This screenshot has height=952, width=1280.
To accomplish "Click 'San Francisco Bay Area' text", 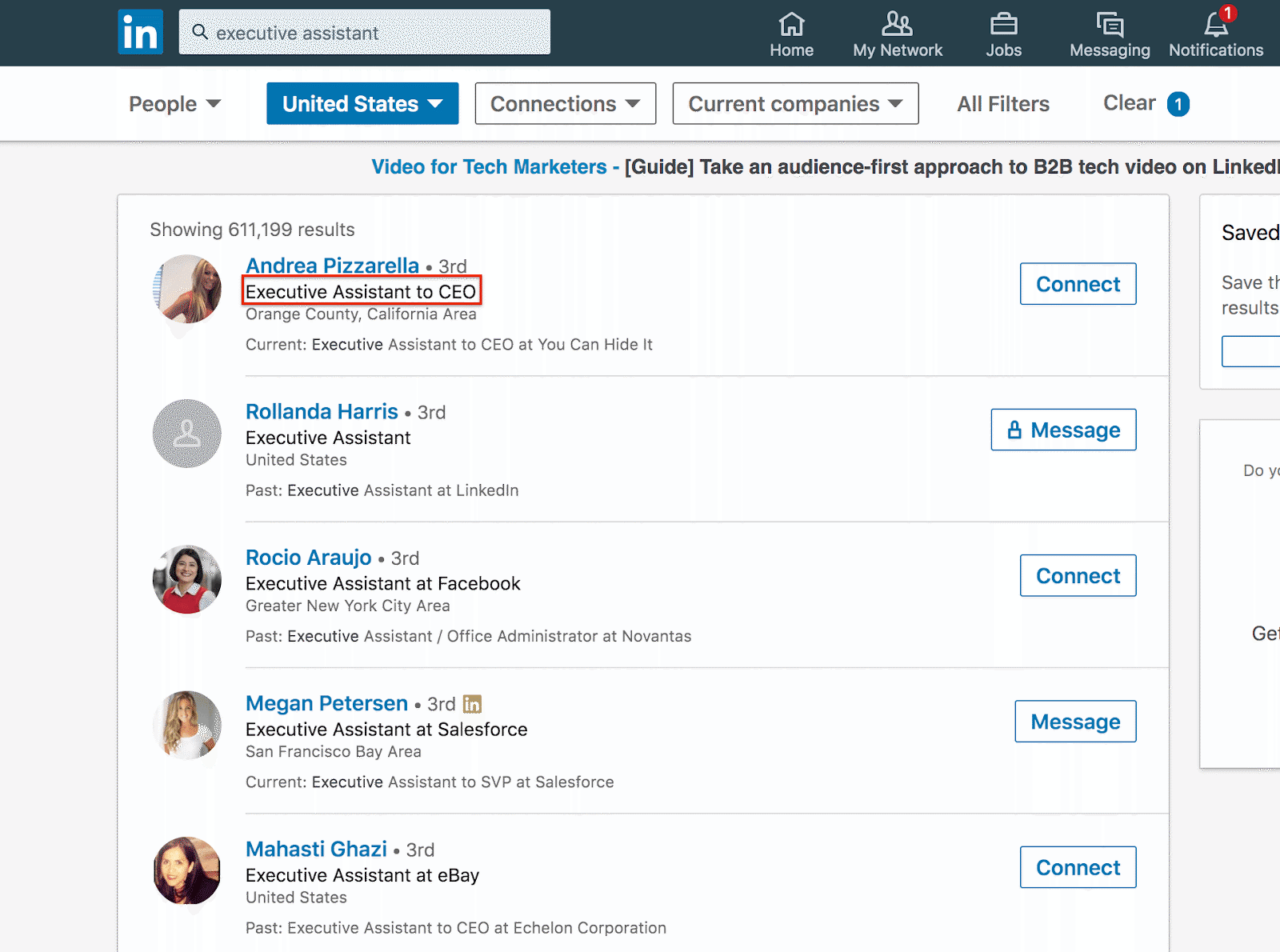I will click(x=333, y=752).
